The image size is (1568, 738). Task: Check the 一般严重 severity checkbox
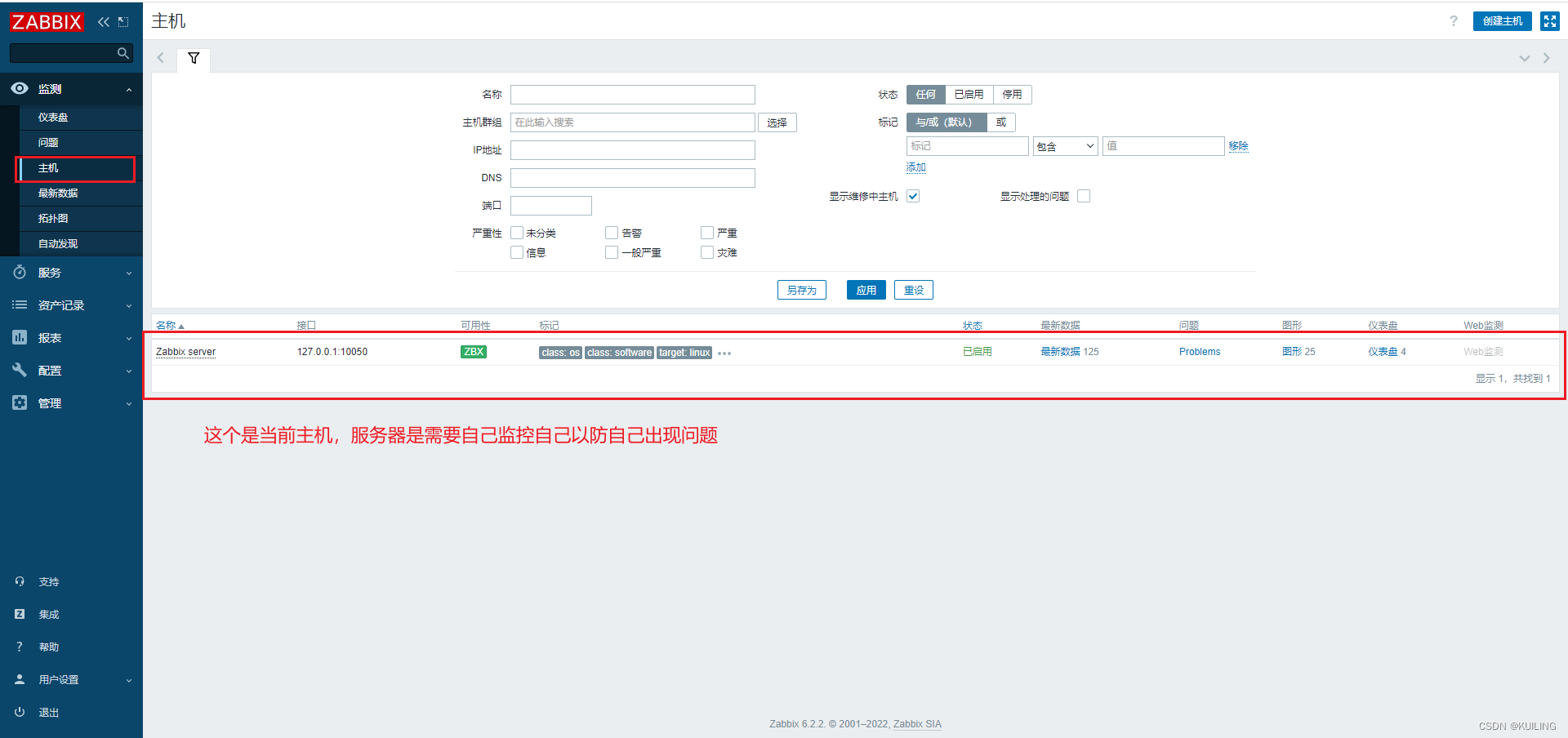(x=612, y=252)
